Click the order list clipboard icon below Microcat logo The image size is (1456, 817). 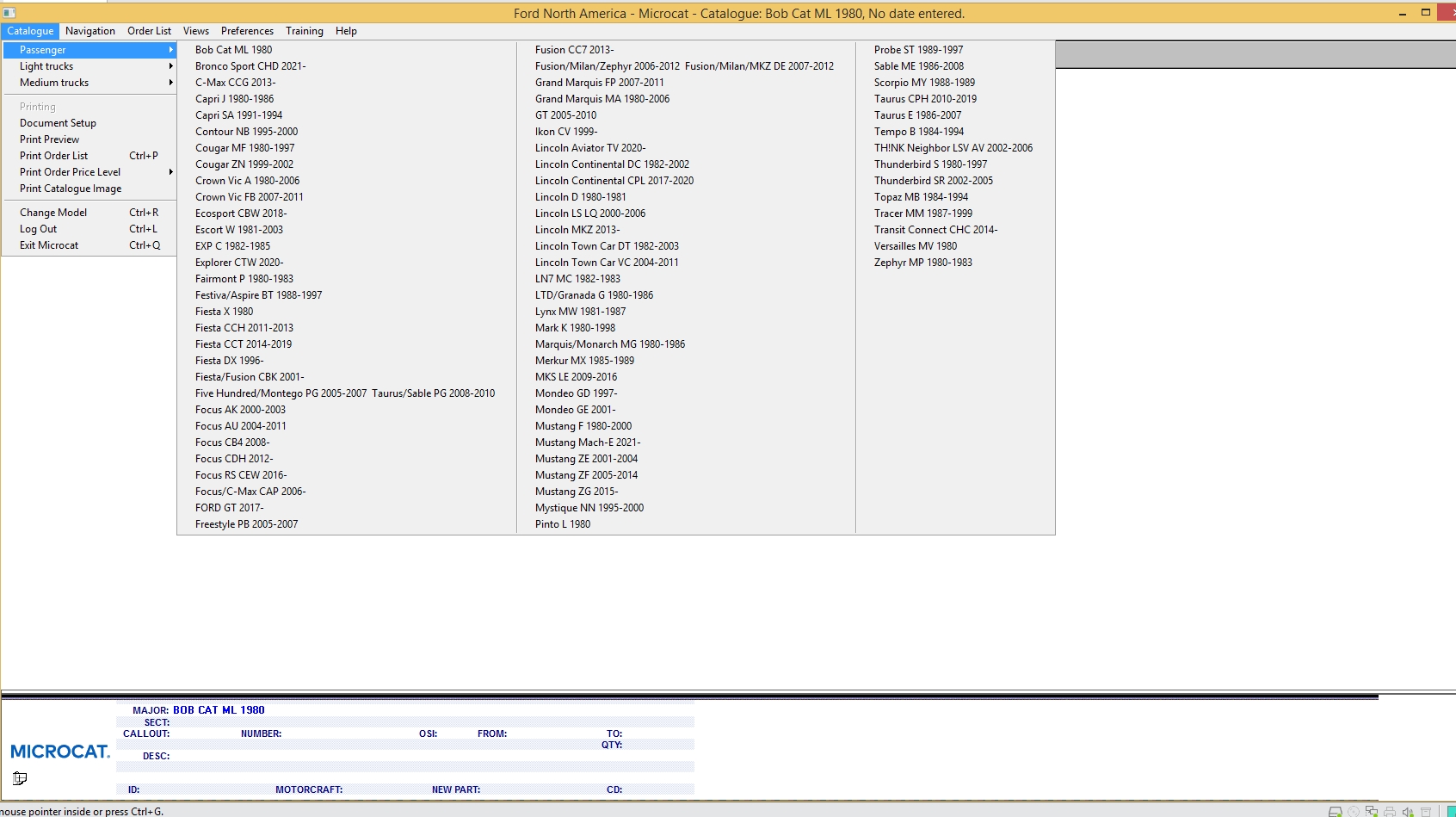coord(20,778)
